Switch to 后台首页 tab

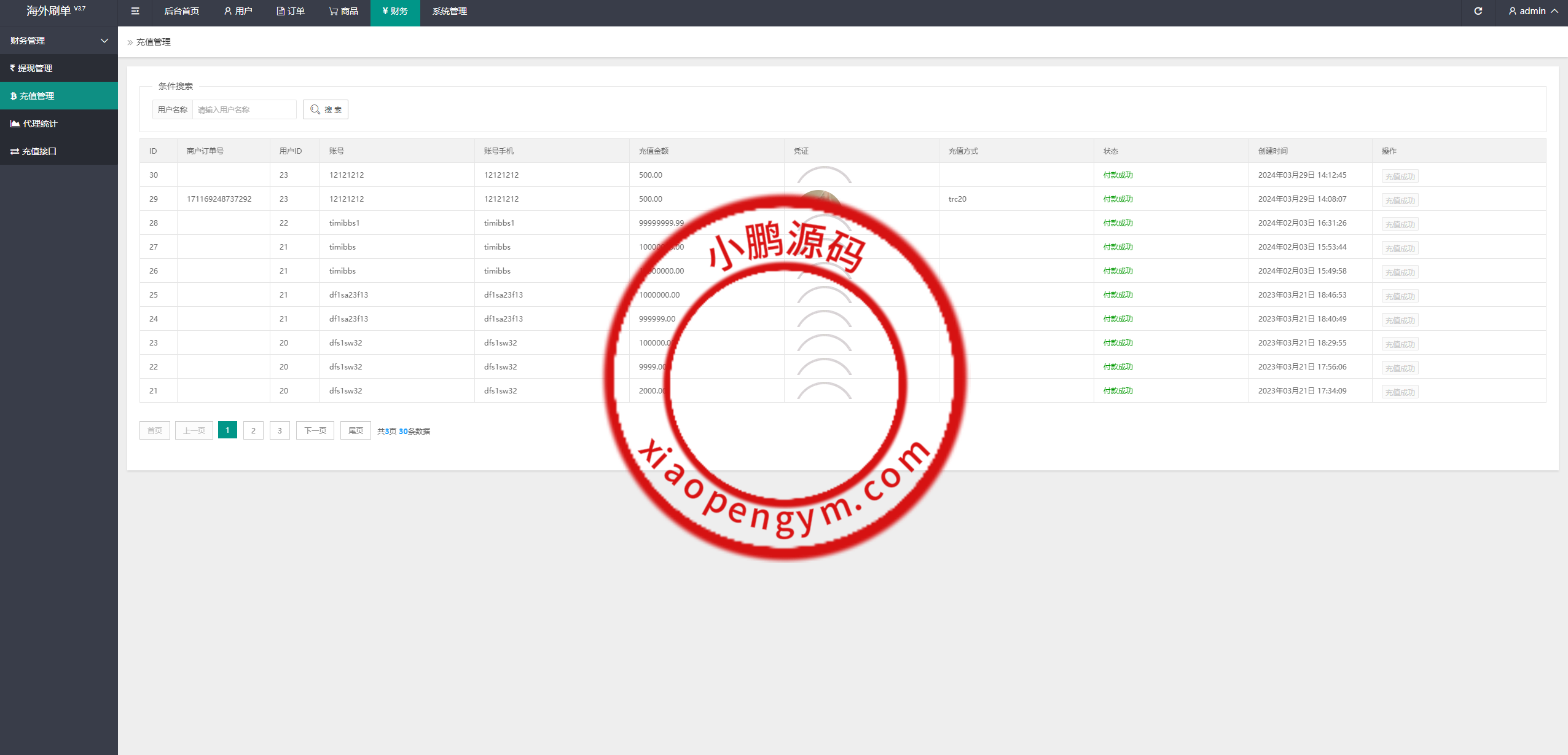click(x=182, y=11)
